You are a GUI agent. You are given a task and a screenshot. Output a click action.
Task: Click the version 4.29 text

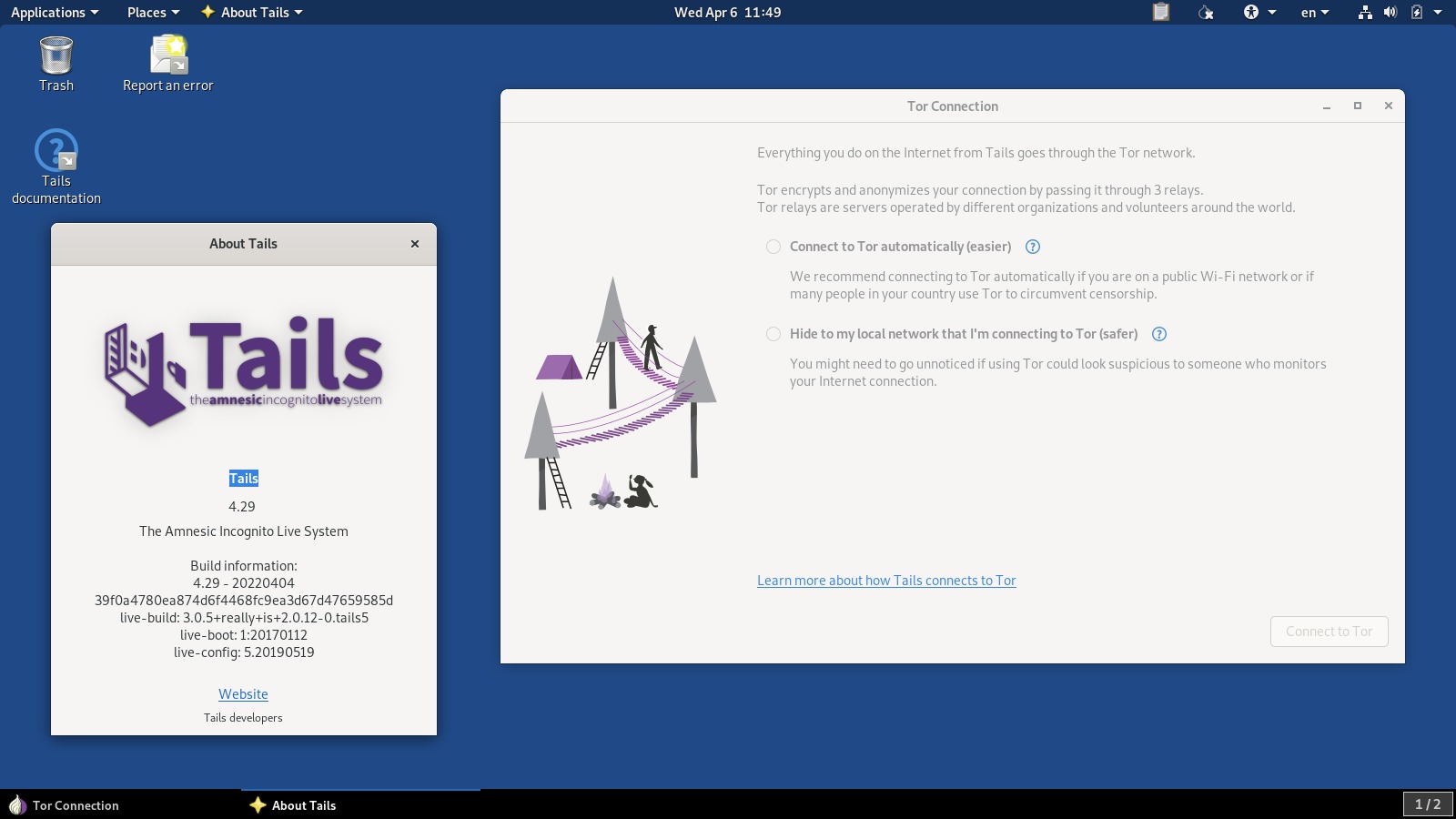coord(242,507)
